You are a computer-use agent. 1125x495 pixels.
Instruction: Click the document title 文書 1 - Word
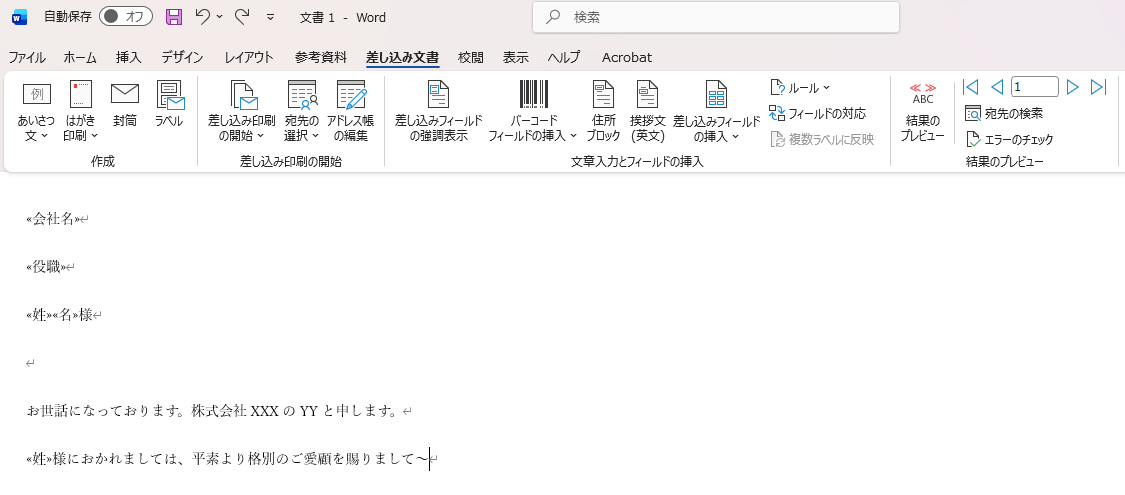coord(343,17)
